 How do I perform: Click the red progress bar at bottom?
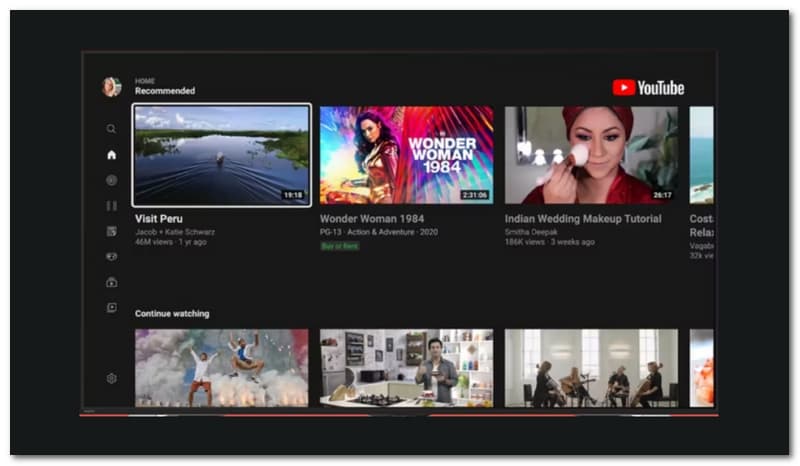click(400, 414)
